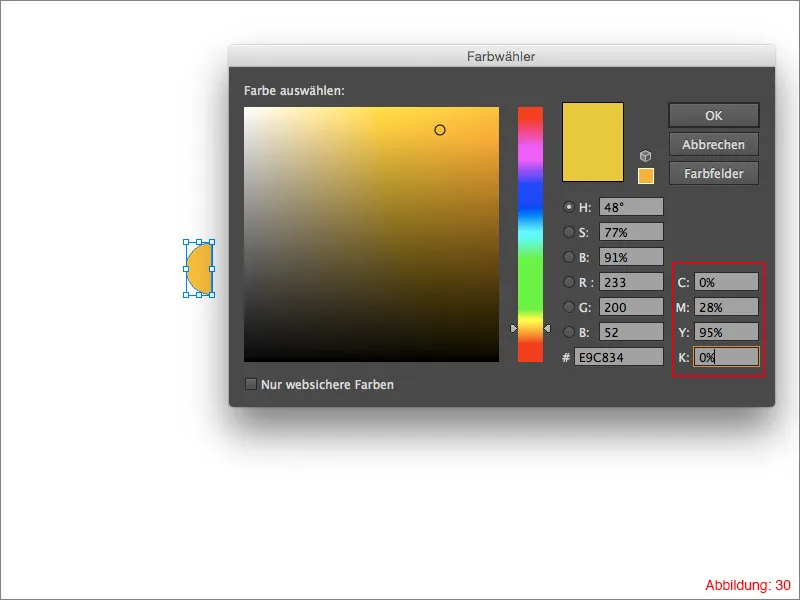Click the C cyan field showing 0%
Viewport: 800px width, 600px height.
point(726,282)
